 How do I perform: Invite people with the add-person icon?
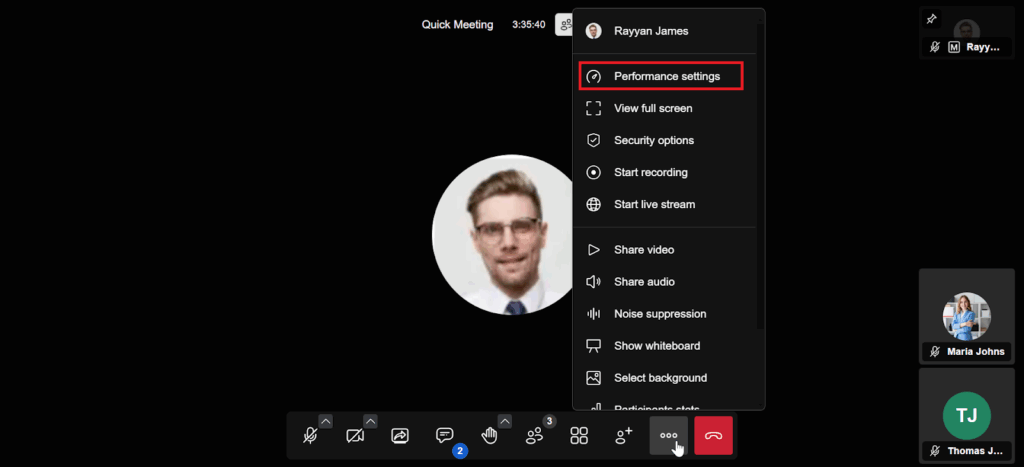pos(624,436)
